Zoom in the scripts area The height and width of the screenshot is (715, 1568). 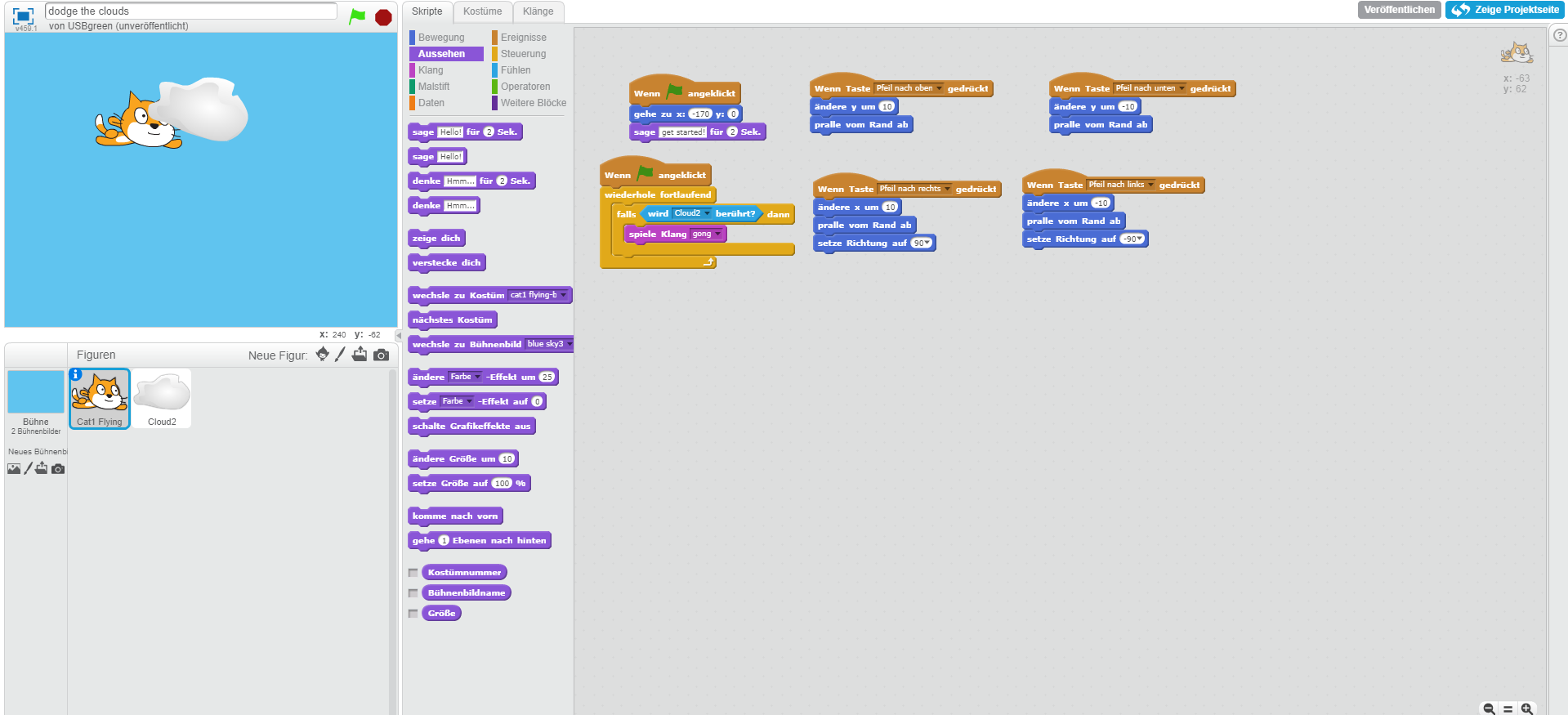click(1526, 708)
